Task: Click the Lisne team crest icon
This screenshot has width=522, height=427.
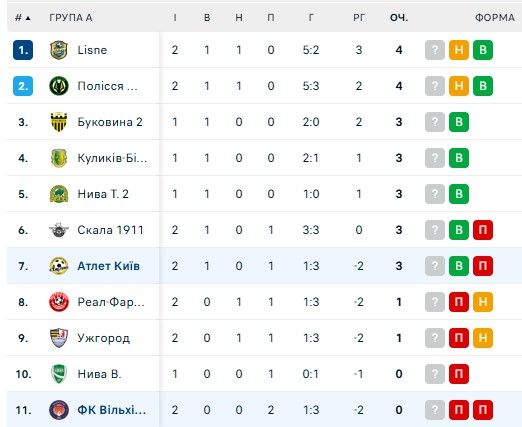Action: pos(59,50)
